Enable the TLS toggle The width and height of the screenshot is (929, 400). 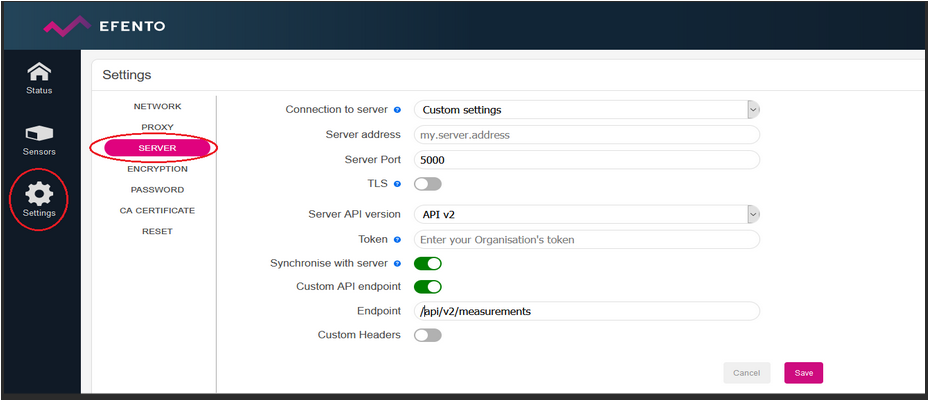[427, 184]
